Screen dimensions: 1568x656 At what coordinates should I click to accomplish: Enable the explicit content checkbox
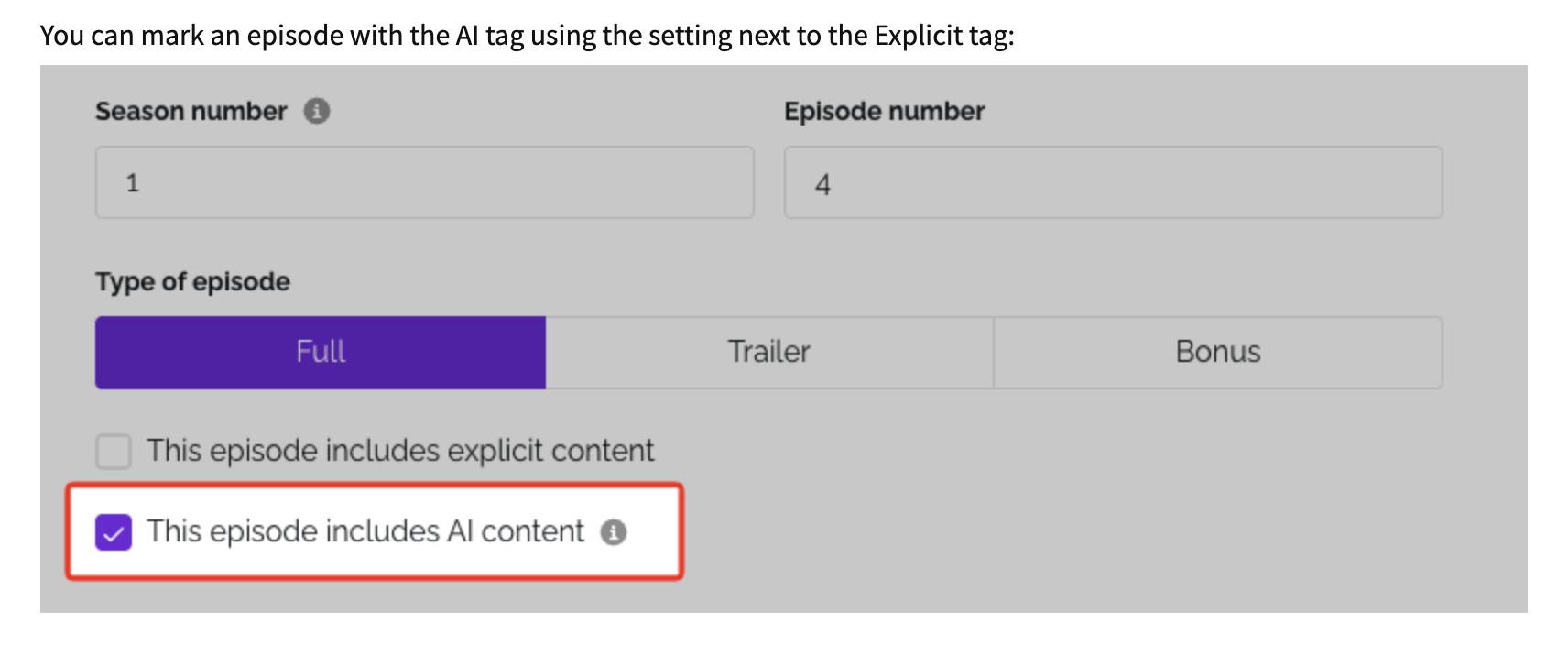[114, 451]
